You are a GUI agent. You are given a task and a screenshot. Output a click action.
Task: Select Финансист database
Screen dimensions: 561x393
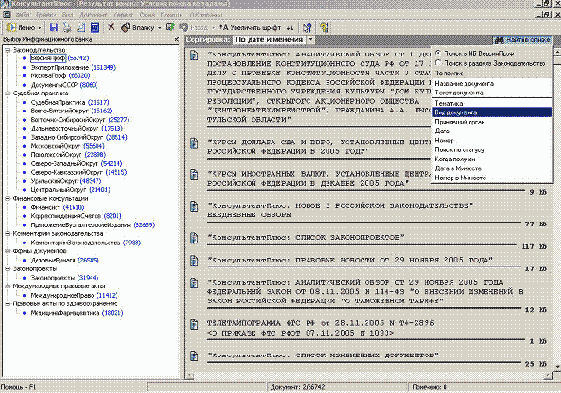click(57, 207)
